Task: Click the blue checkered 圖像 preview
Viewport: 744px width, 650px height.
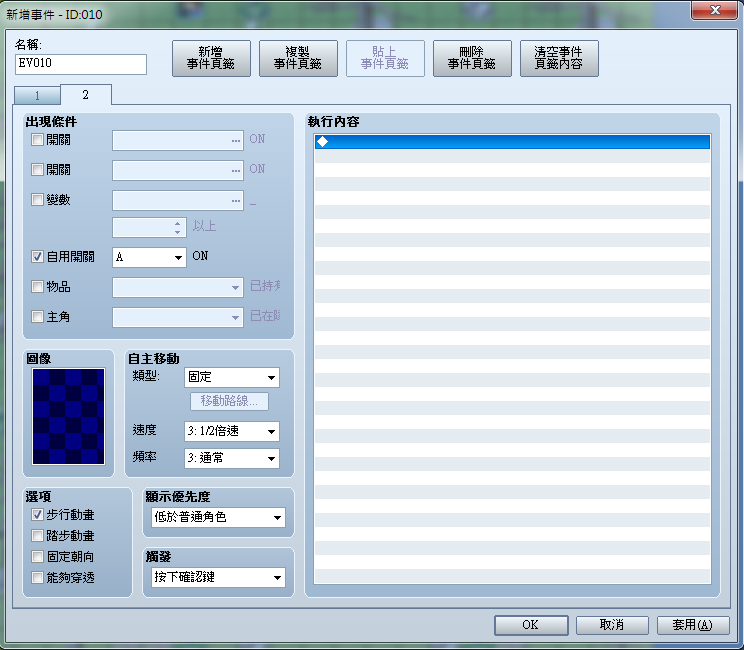Action: coord(68,416)
